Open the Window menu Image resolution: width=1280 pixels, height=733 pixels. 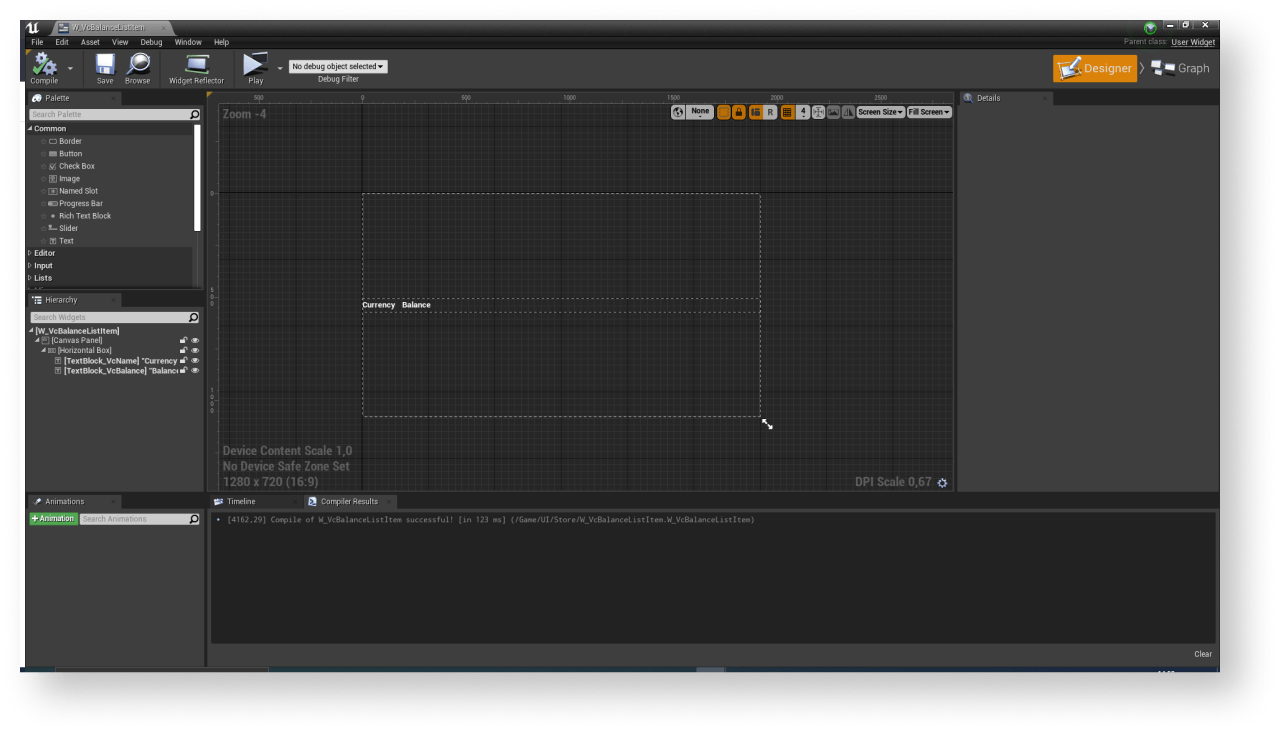coord(188,42)
